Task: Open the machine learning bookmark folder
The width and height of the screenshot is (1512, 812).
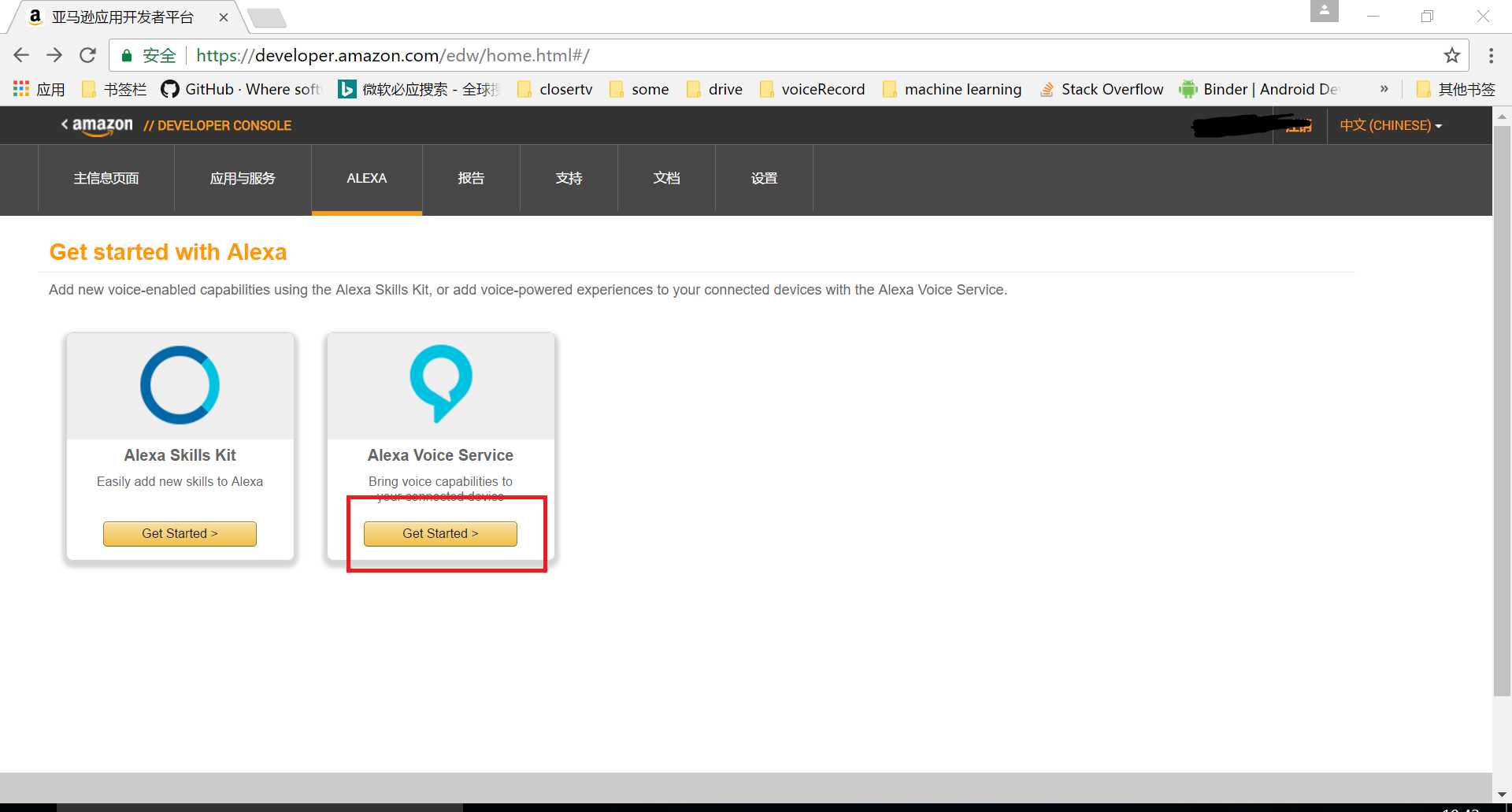Action: 953,89
